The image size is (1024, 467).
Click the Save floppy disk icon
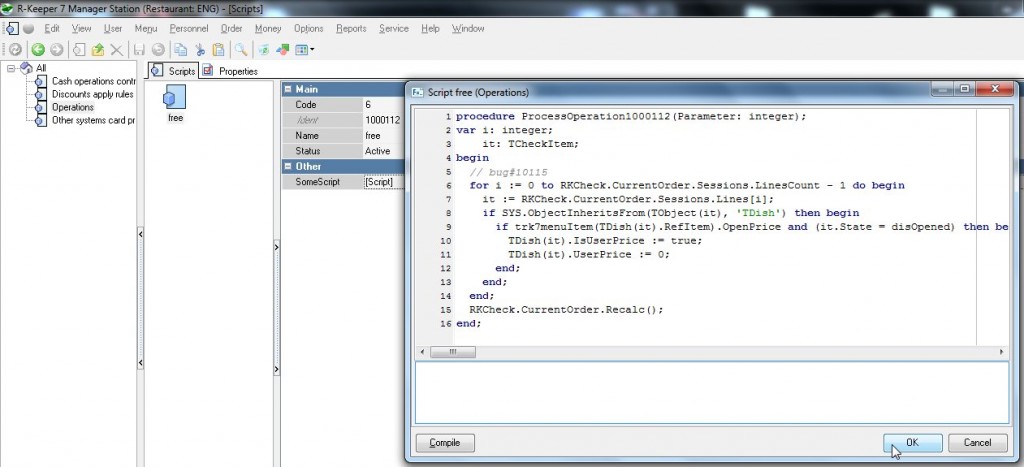(139, 50)
